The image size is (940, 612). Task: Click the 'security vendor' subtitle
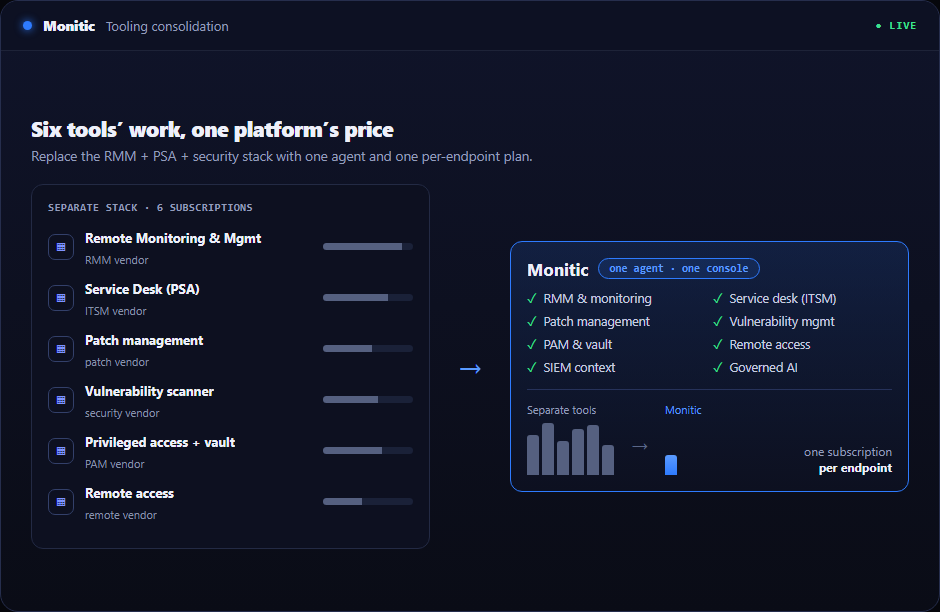tap(122, 413)
